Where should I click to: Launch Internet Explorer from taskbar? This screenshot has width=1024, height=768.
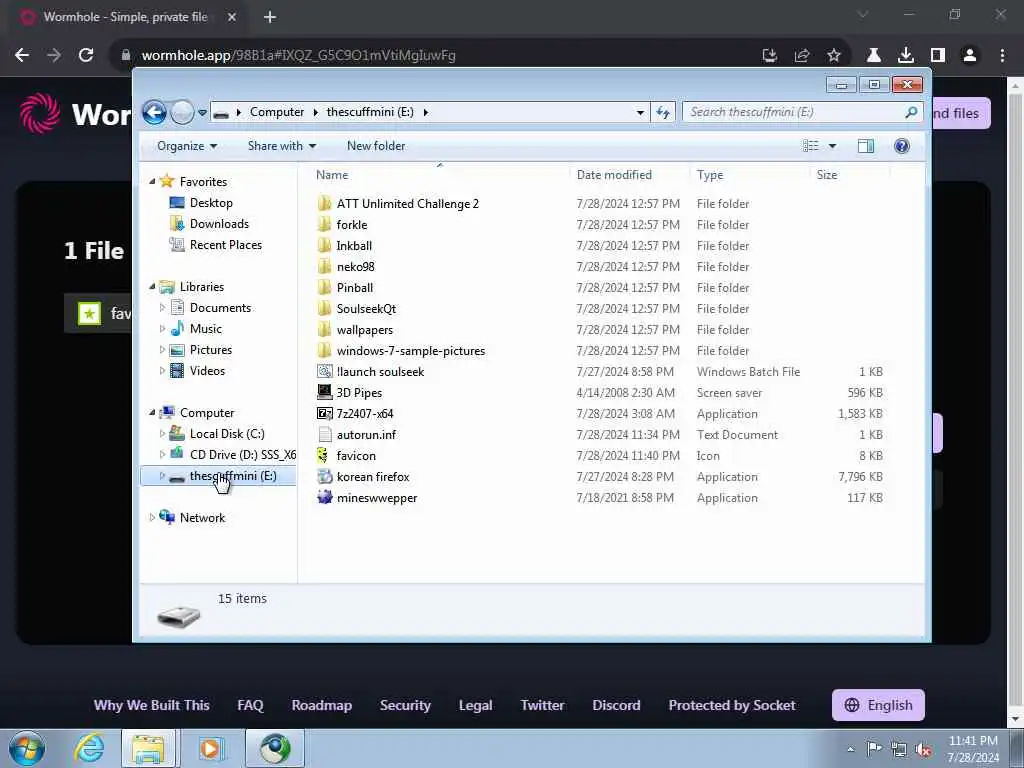[90, 749]
